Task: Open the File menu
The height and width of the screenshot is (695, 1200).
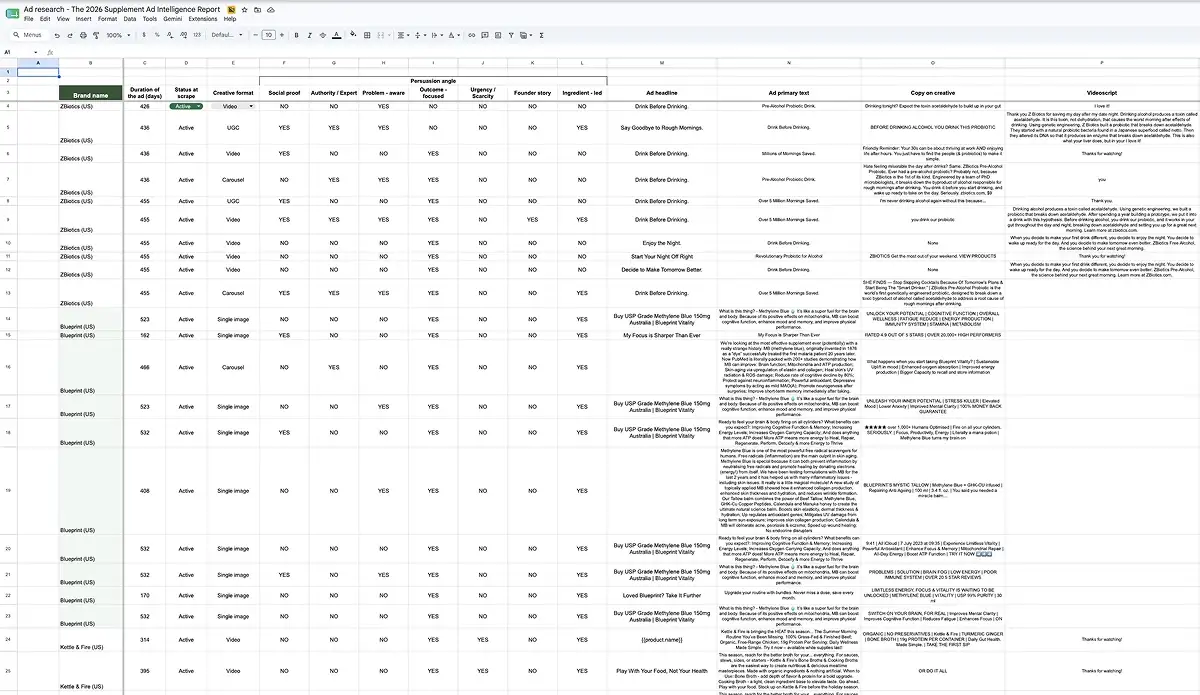Action: click(x=28, y=19)
